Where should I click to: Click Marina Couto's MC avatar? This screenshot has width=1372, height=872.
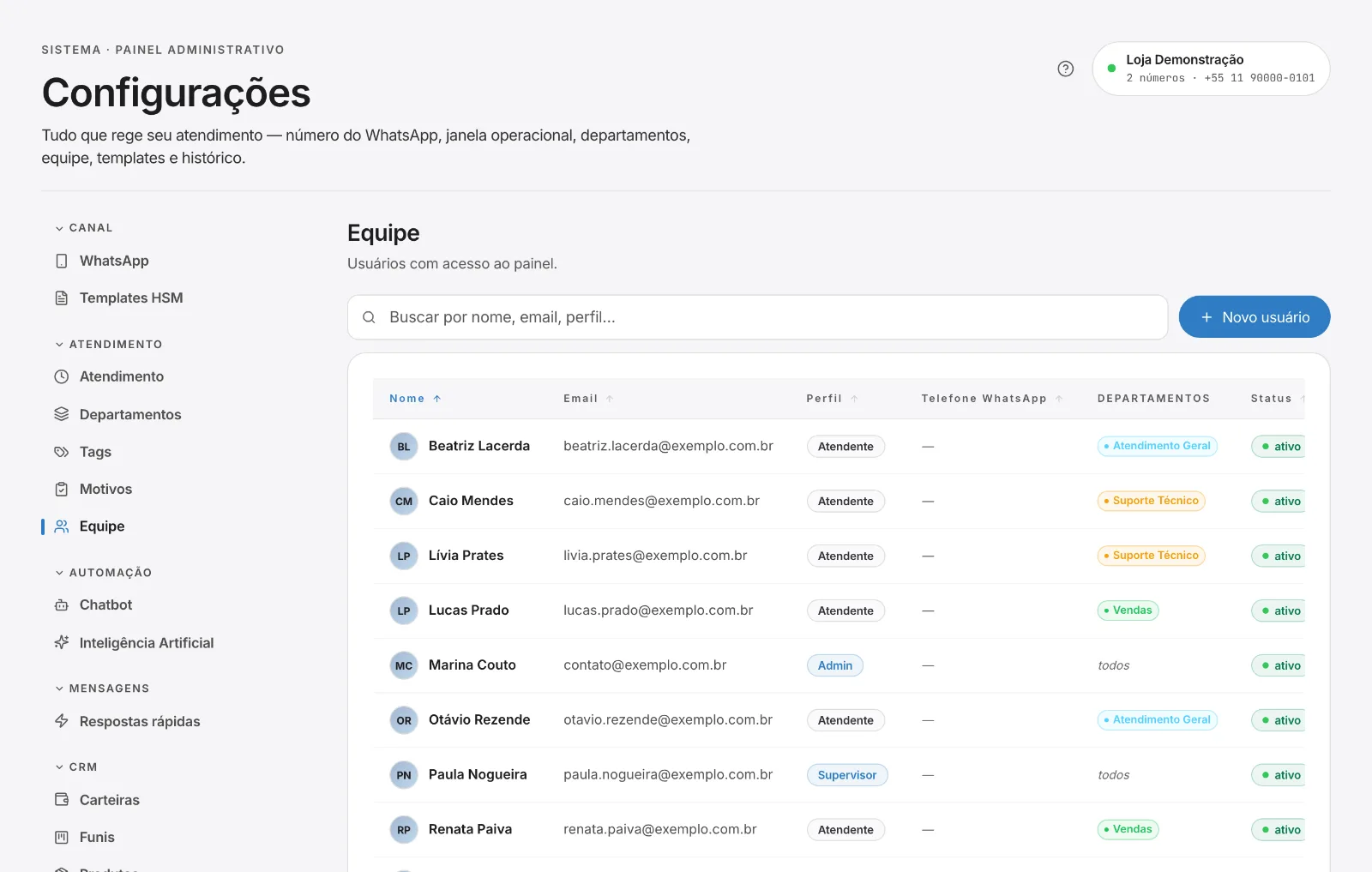[404, 665]
